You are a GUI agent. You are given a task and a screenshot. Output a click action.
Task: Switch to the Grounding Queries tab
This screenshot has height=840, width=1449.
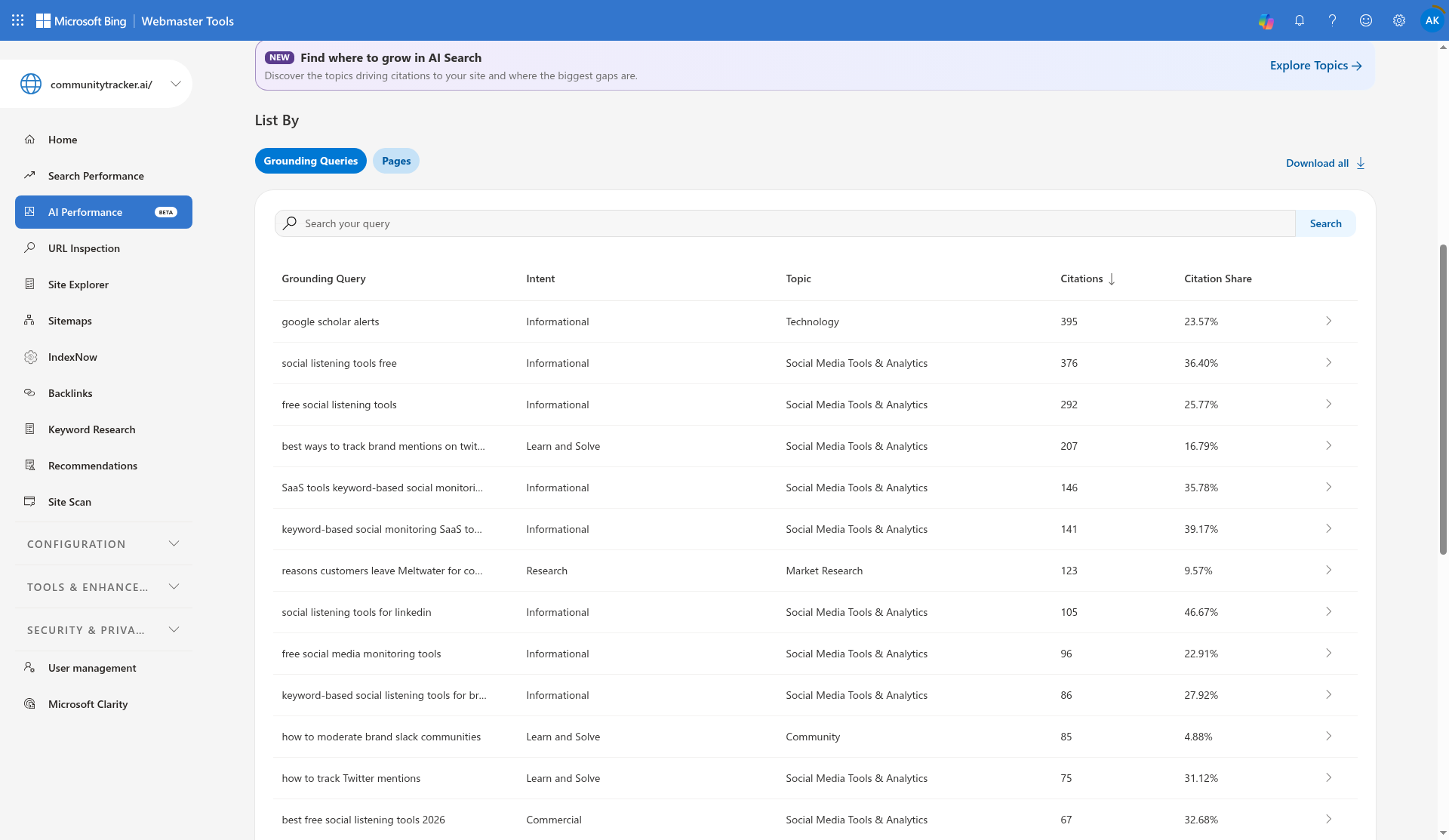tap(311, 161)
